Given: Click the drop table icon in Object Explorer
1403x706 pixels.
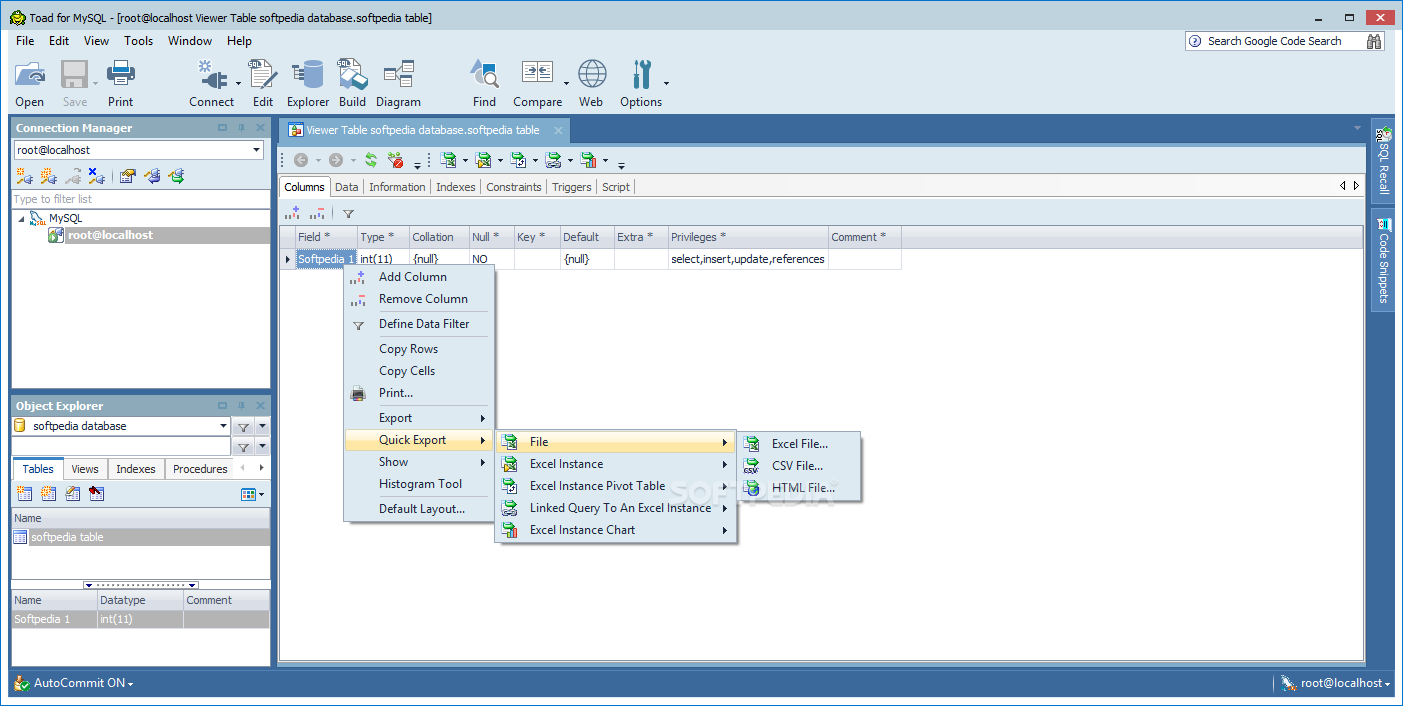Looking at the screenshot, I should pos(96,494).
